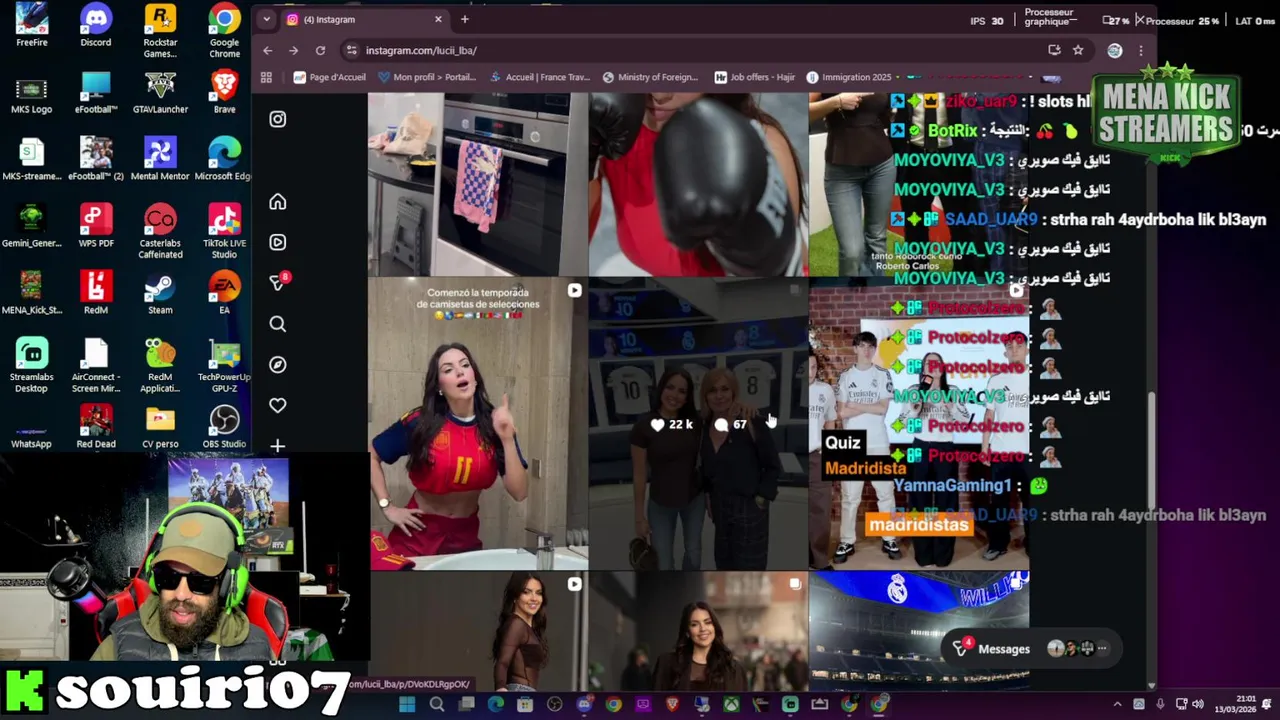
Task: Launch Microsoft Edge from the desktop
Action: coord(224,159)
